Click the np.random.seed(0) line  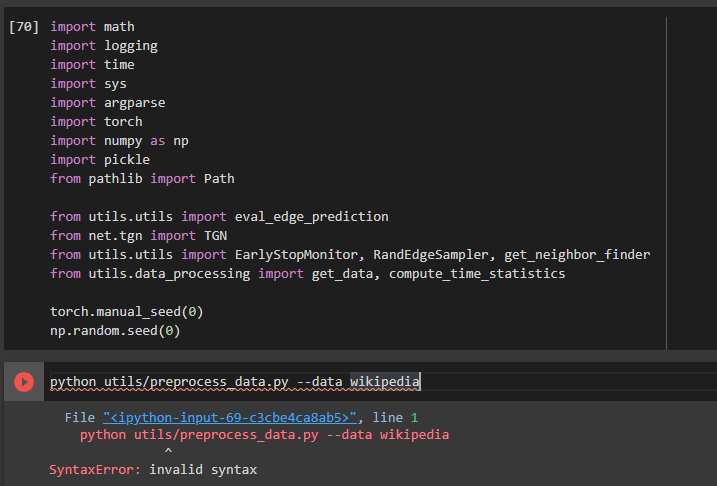point(115,331)
